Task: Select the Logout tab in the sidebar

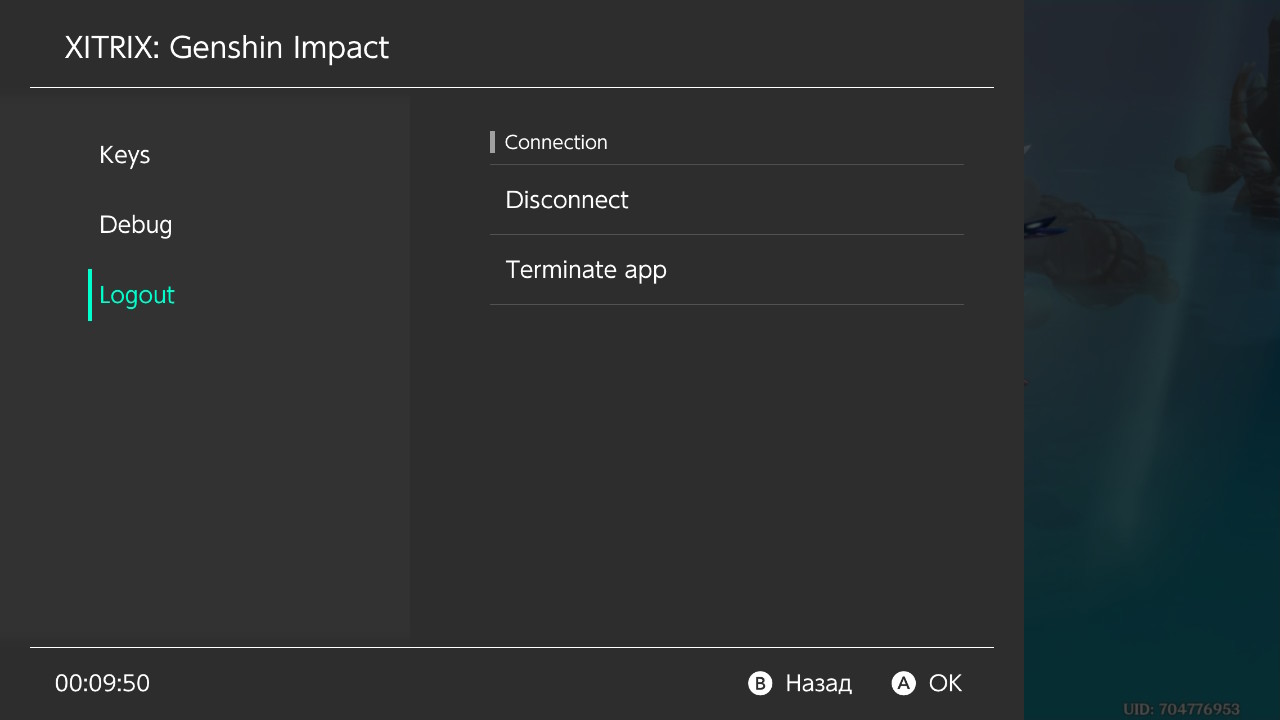Action: [x=136, y=294]
